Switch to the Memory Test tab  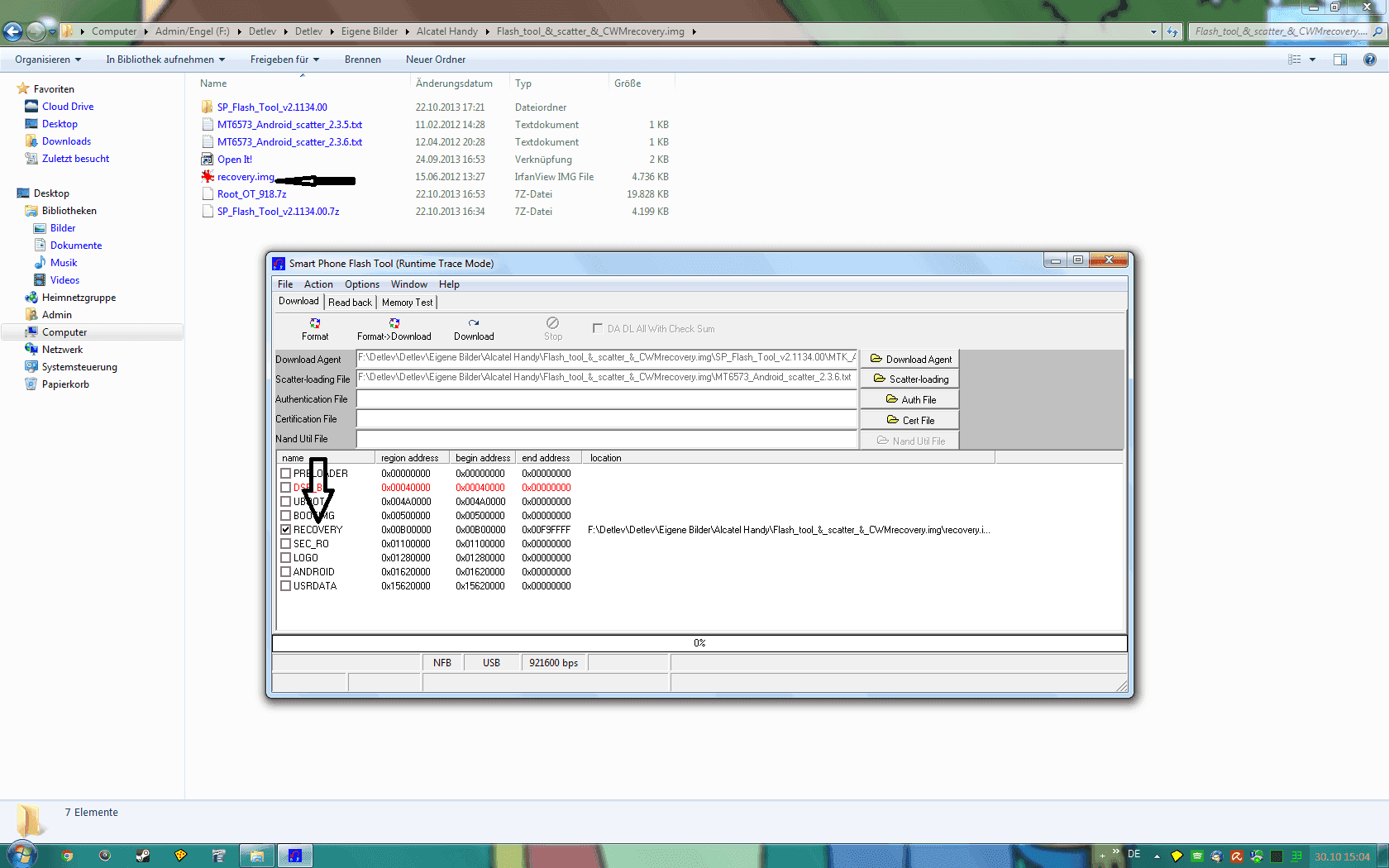coord(407,303)
